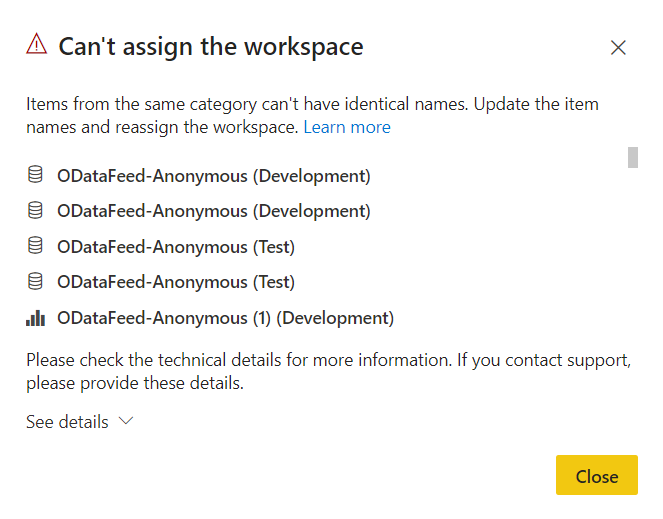Dismiss the dialog with the X icon
Screen dimensions: 663x519
pyautogui.click(x=618, y=47)
